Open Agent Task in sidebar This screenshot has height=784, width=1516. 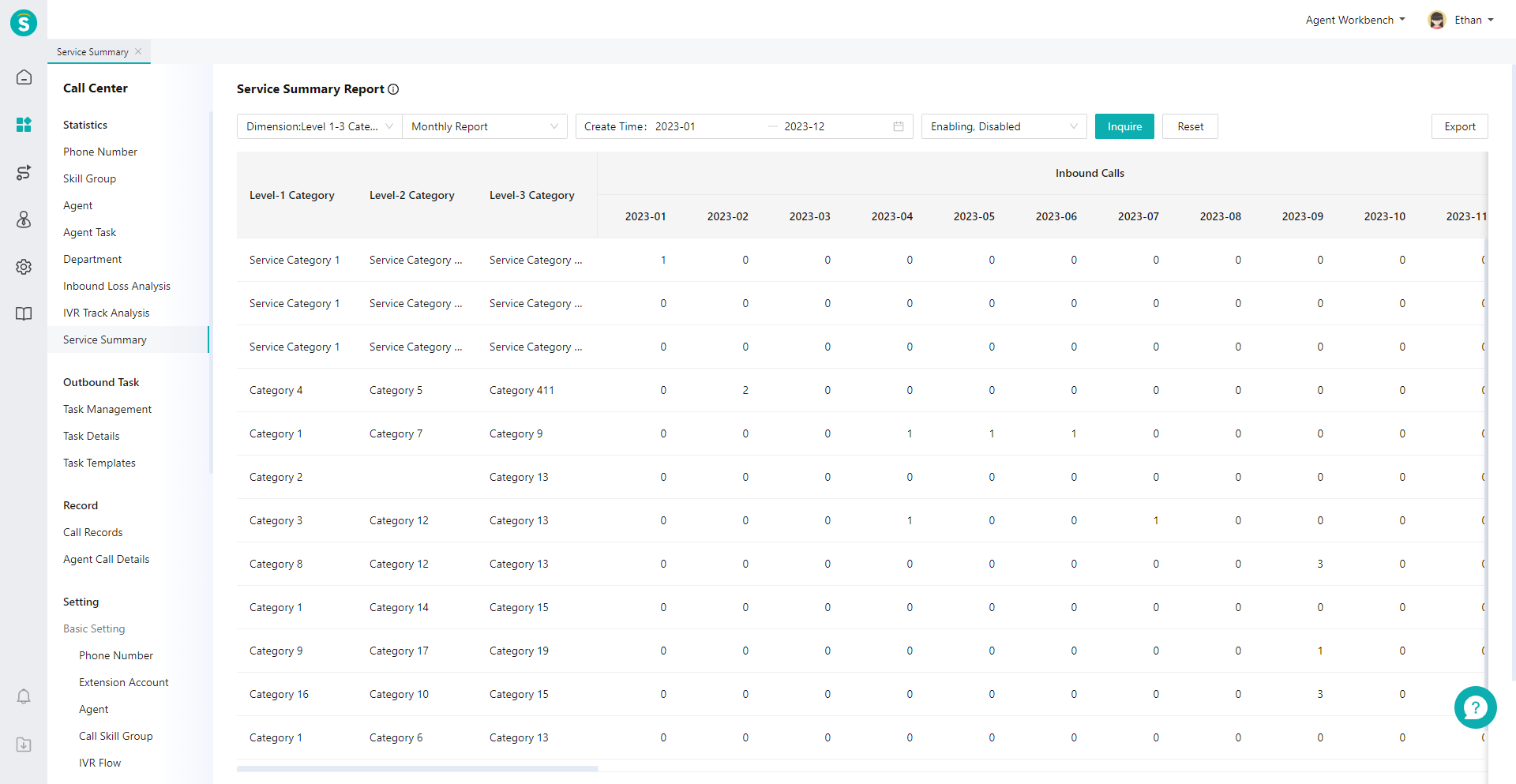pyautogui.click(x=89, y=232)
